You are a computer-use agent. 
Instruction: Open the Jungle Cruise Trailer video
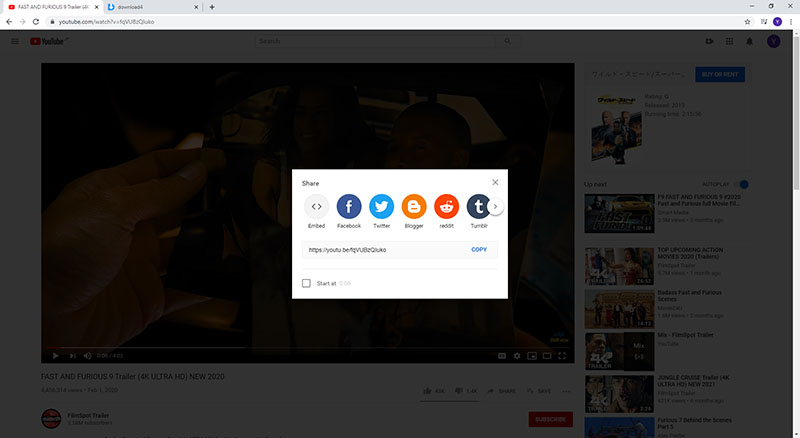point(619,394)
